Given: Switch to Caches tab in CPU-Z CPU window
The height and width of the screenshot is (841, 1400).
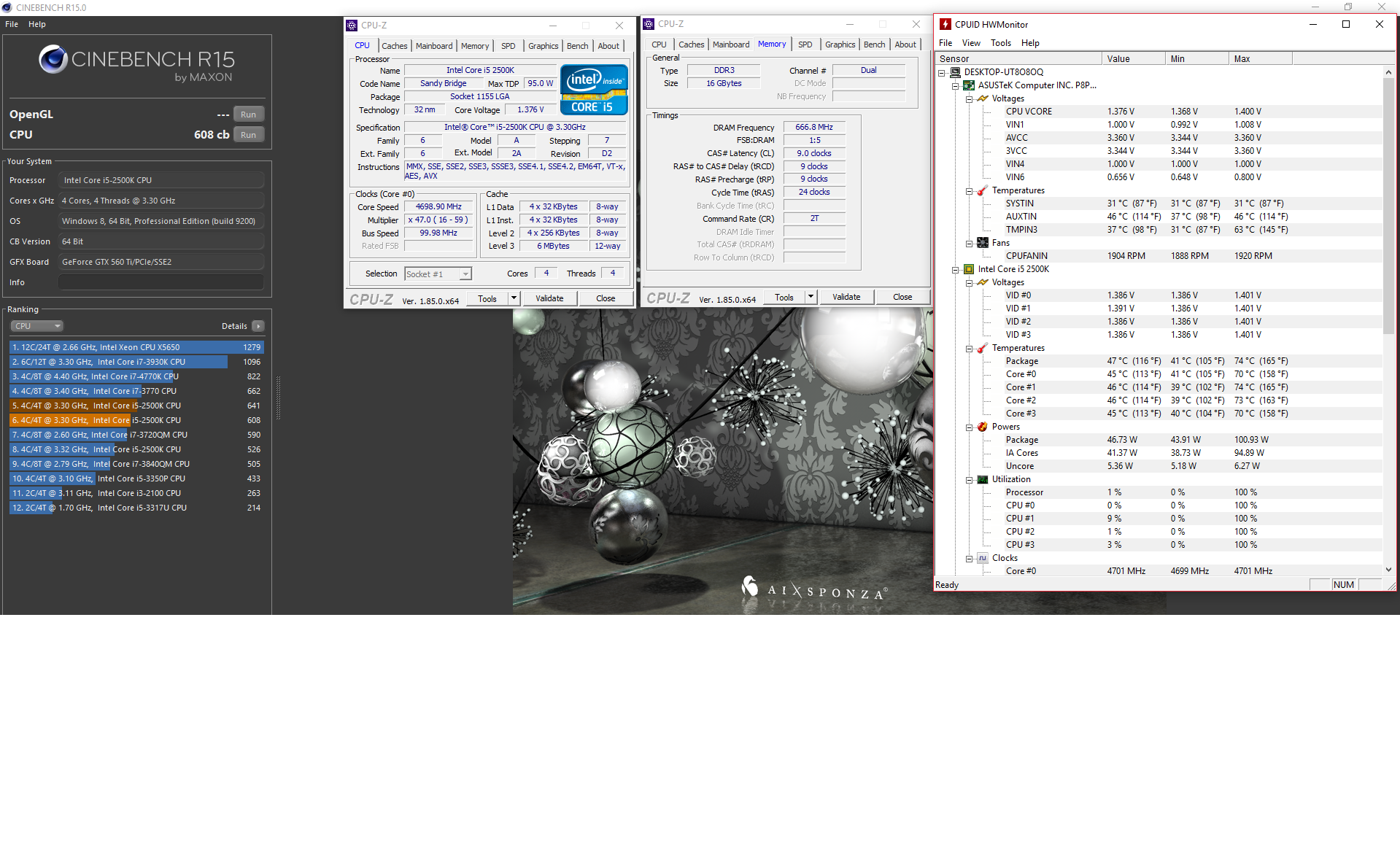Looking at the screenshot, I should 395,46.
